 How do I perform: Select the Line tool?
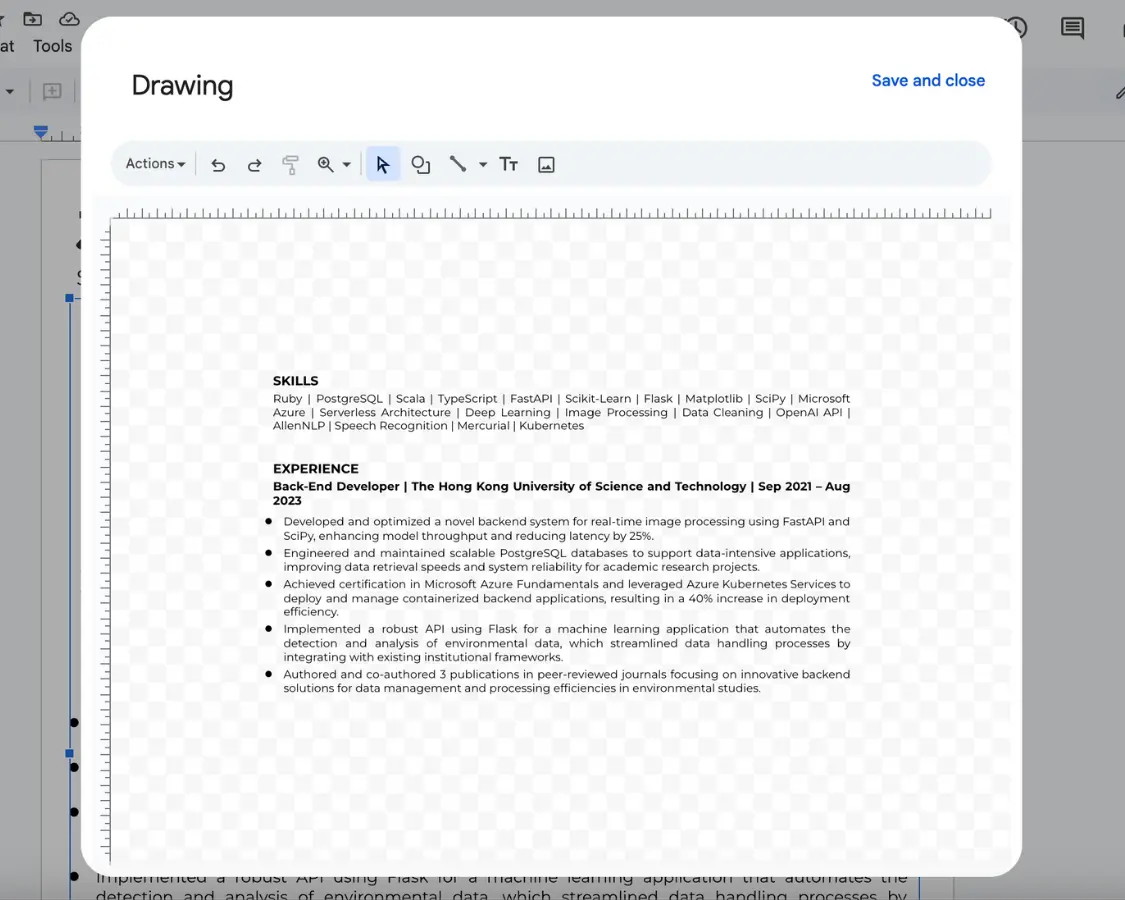(x=457, y=163)
